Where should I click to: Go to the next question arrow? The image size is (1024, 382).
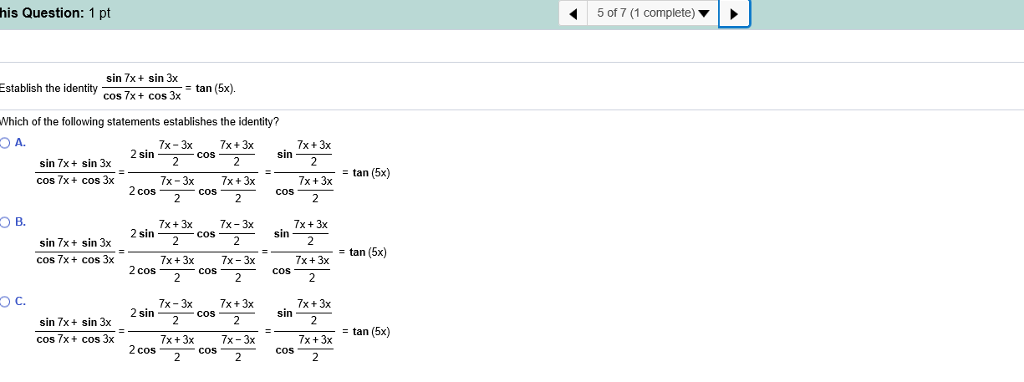pos(734,14)
